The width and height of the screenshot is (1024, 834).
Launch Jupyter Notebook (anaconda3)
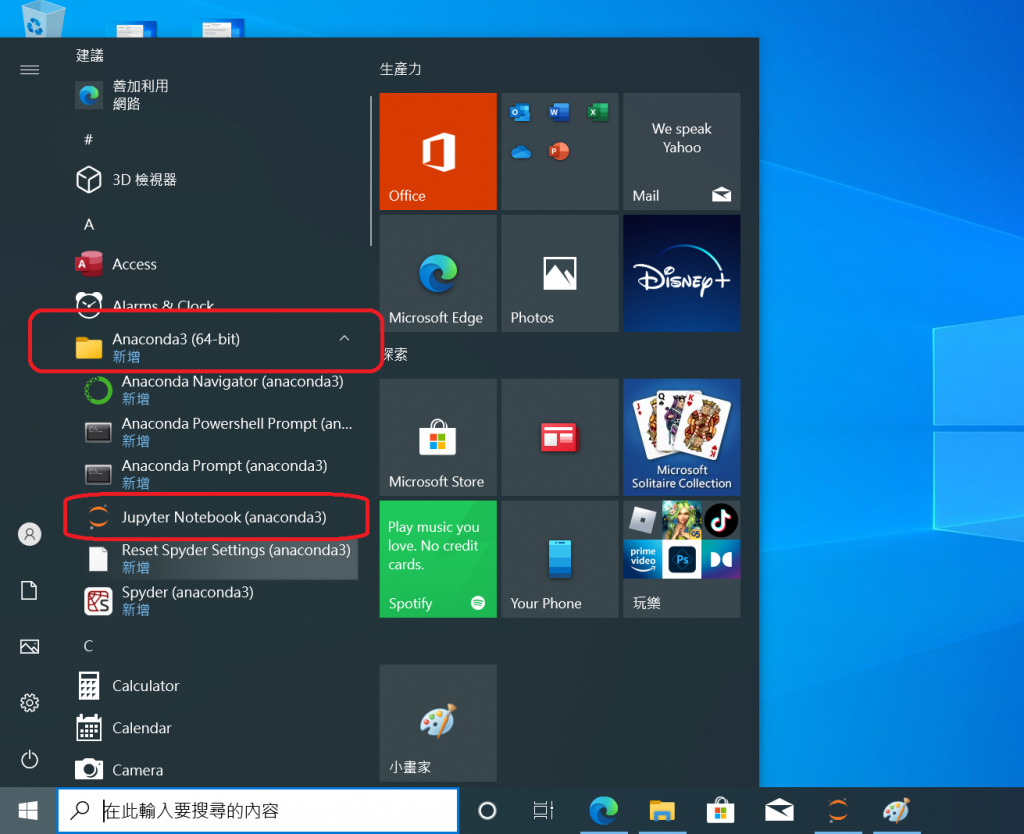point(216,517)
